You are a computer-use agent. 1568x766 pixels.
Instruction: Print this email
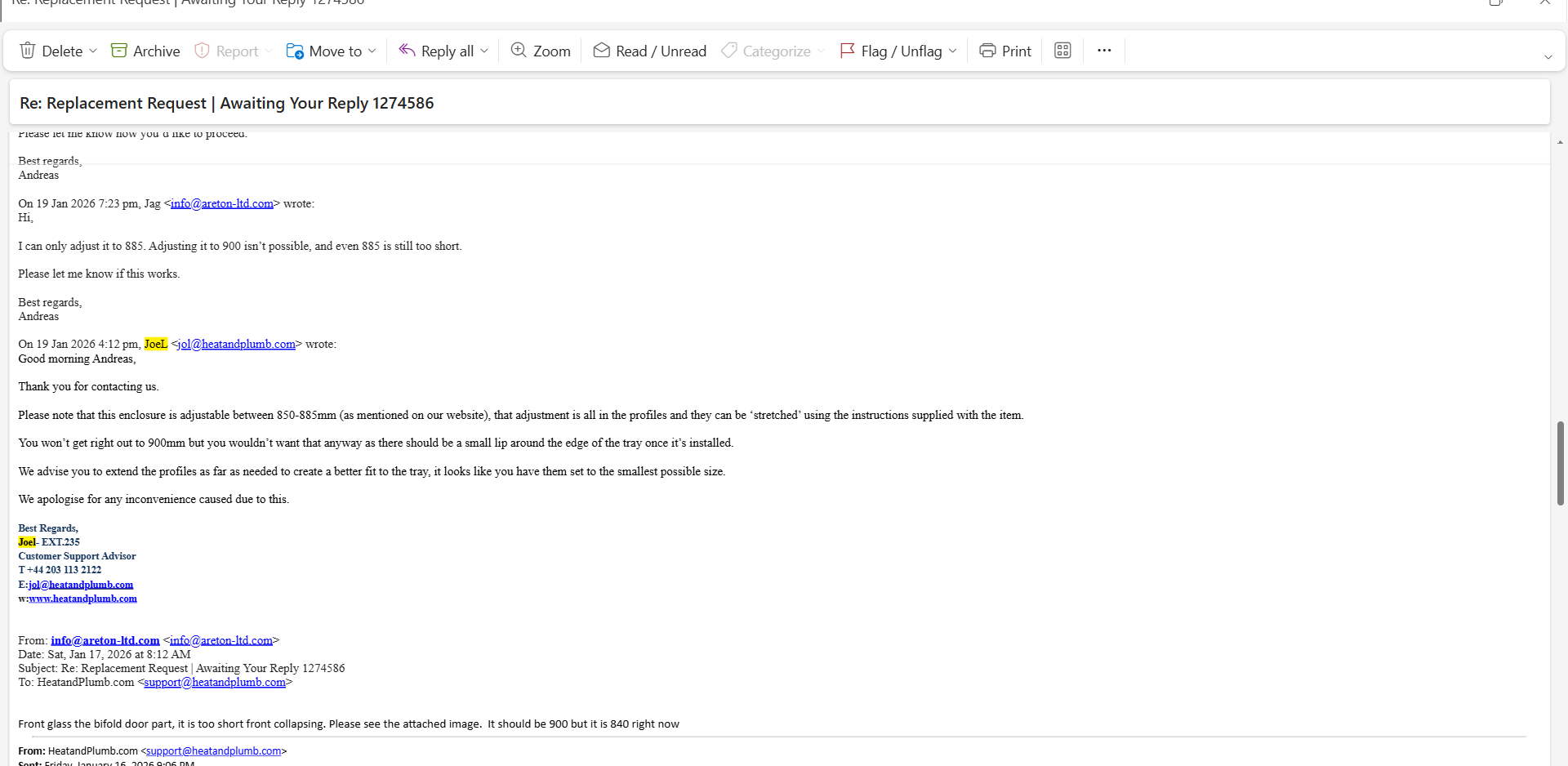coord(1004,51)
